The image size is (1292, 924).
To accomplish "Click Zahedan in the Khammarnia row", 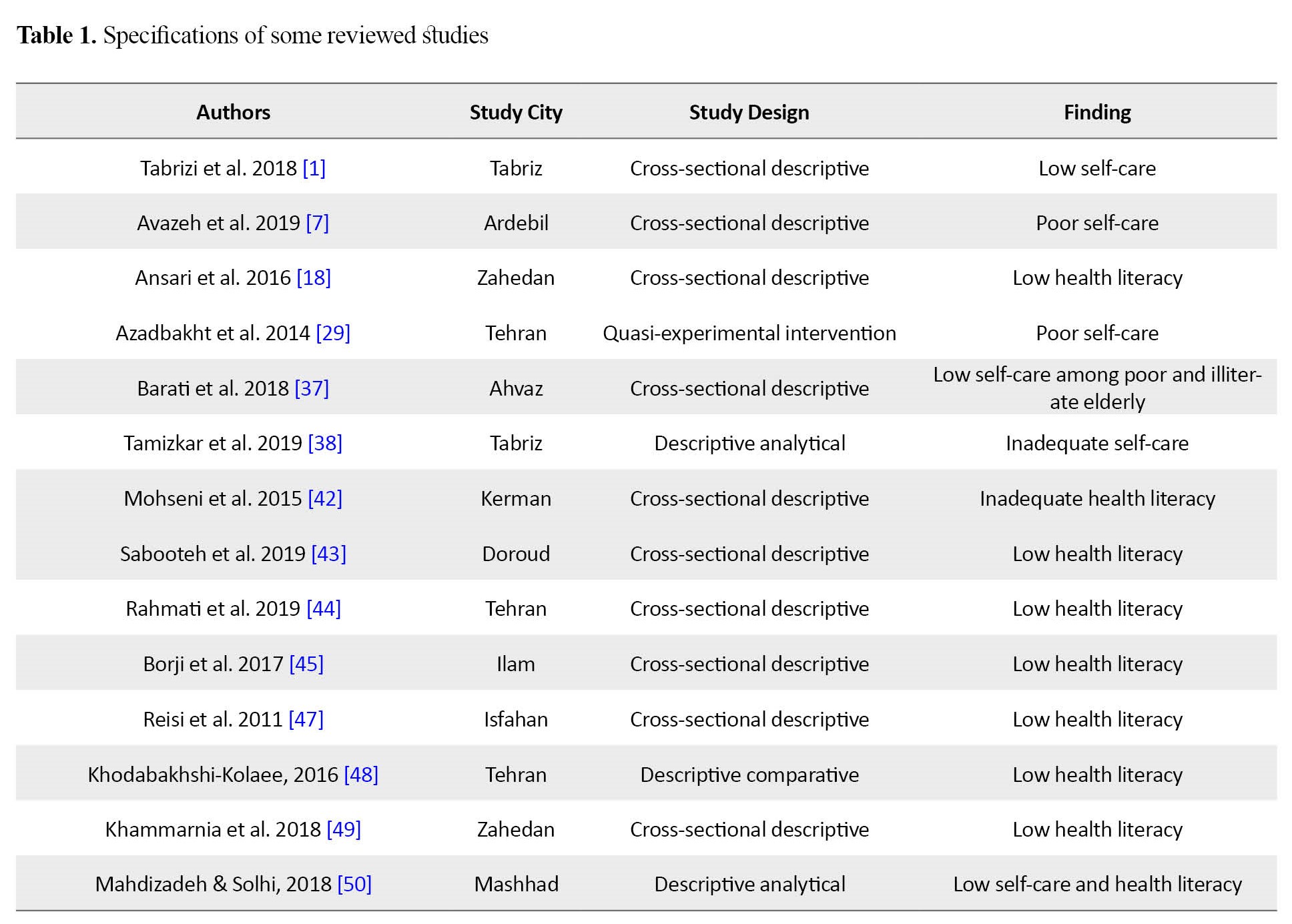I will 516,829.
